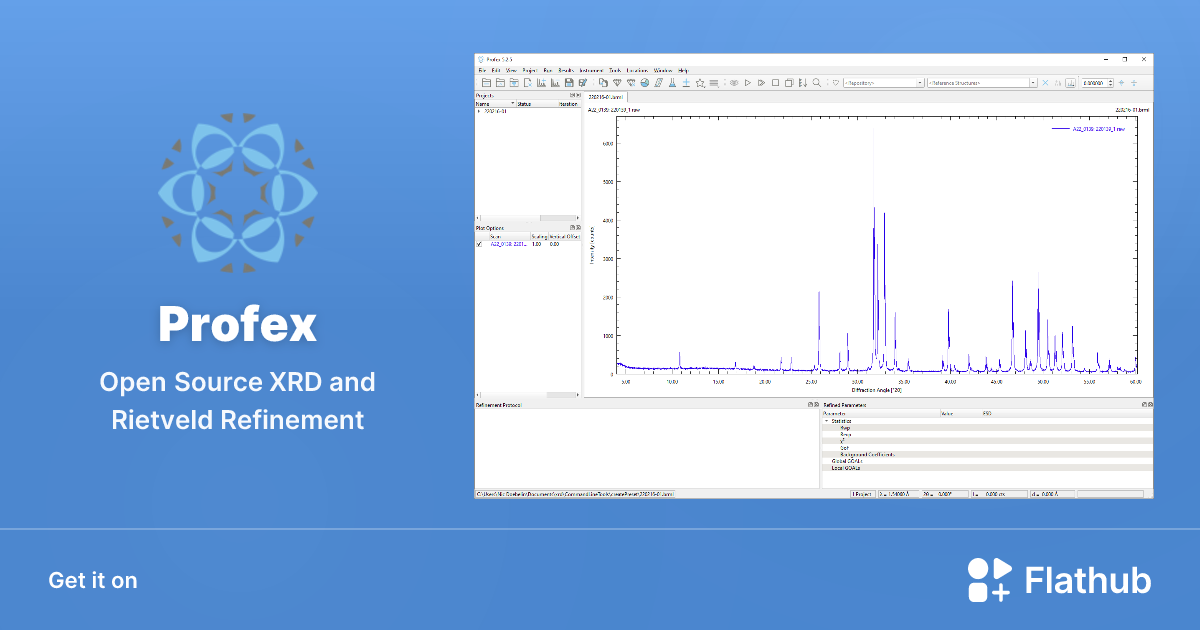Activate the zoom magnifier tool

pyautogui.click(x=816, y=83)
